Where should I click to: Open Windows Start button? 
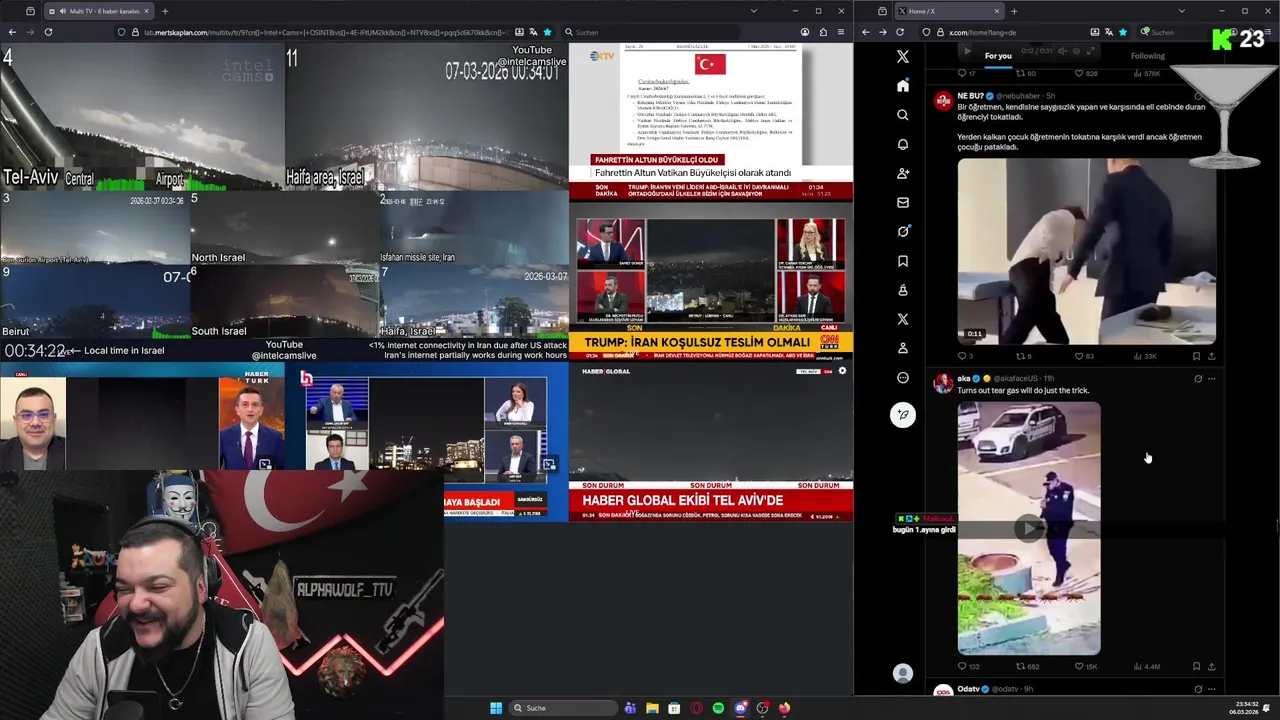[496, 708]
